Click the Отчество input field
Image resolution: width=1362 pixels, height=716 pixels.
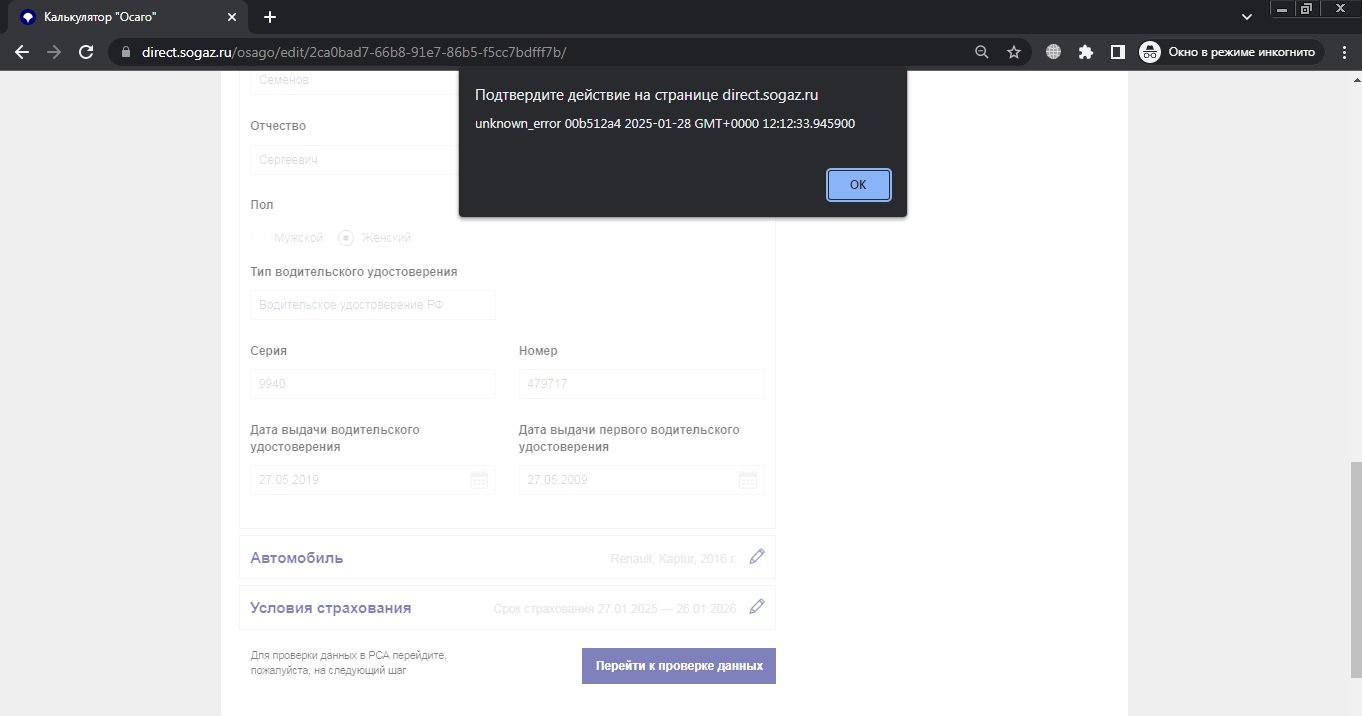coord(373,160)
